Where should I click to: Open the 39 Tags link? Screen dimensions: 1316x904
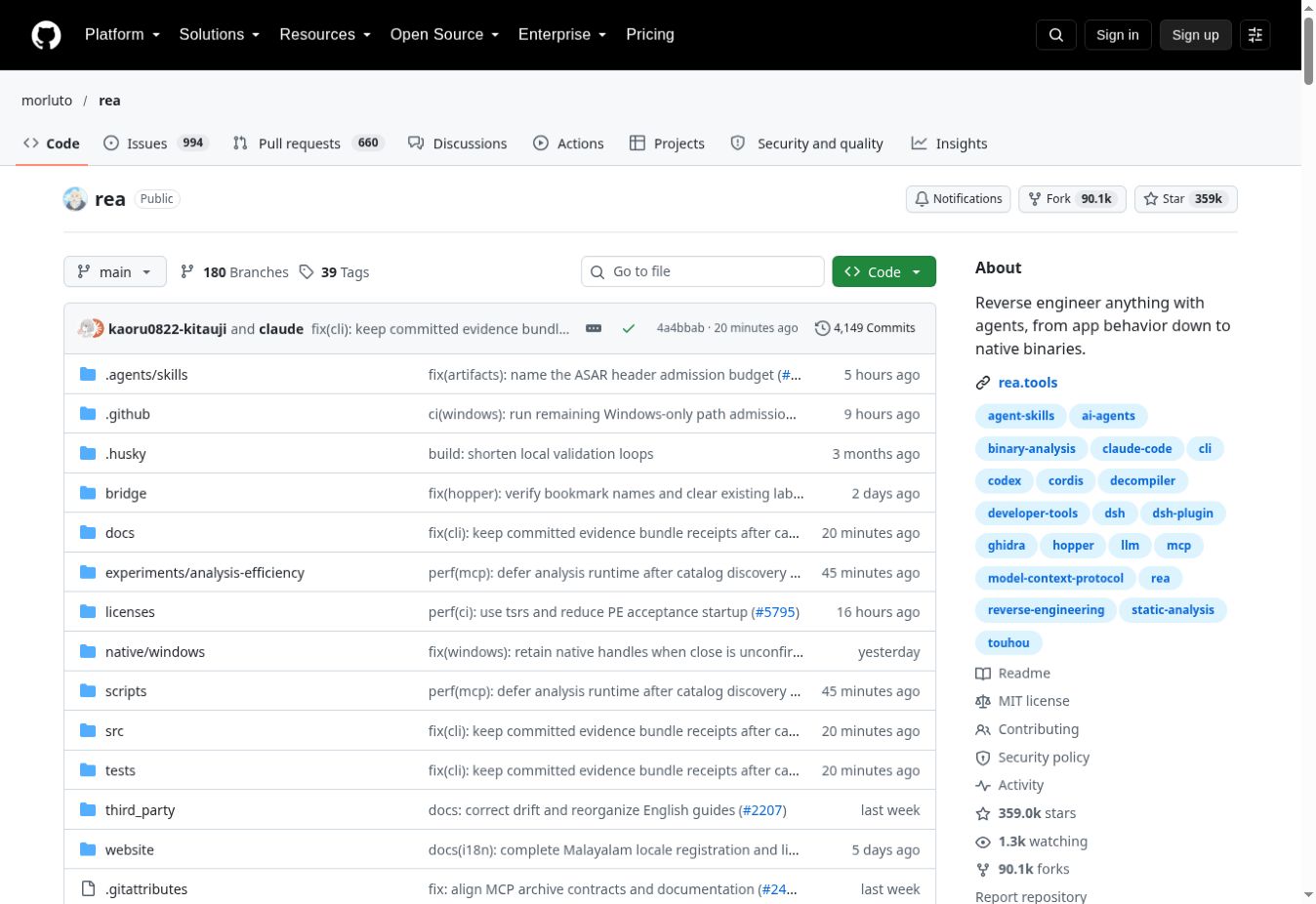click(334, 272)
